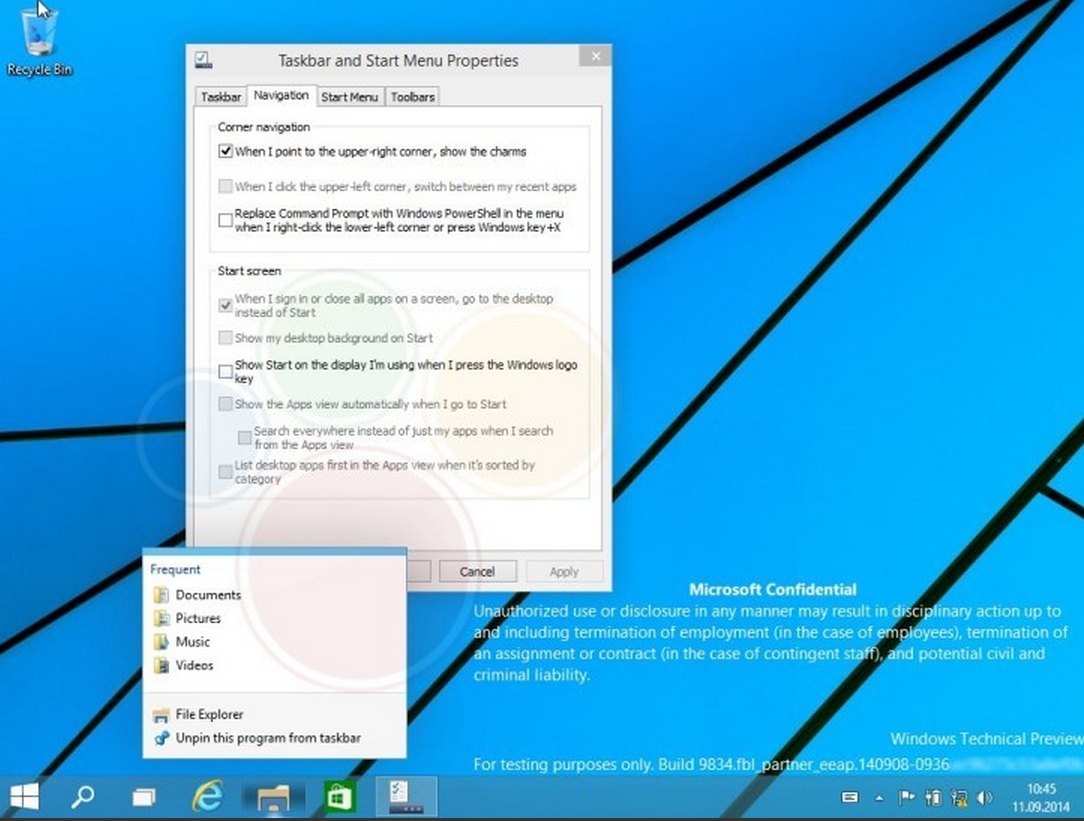Viewport: 1084px width, 821px height.
Task: Open the Toolbars tab
Action: tap(412, 97)
